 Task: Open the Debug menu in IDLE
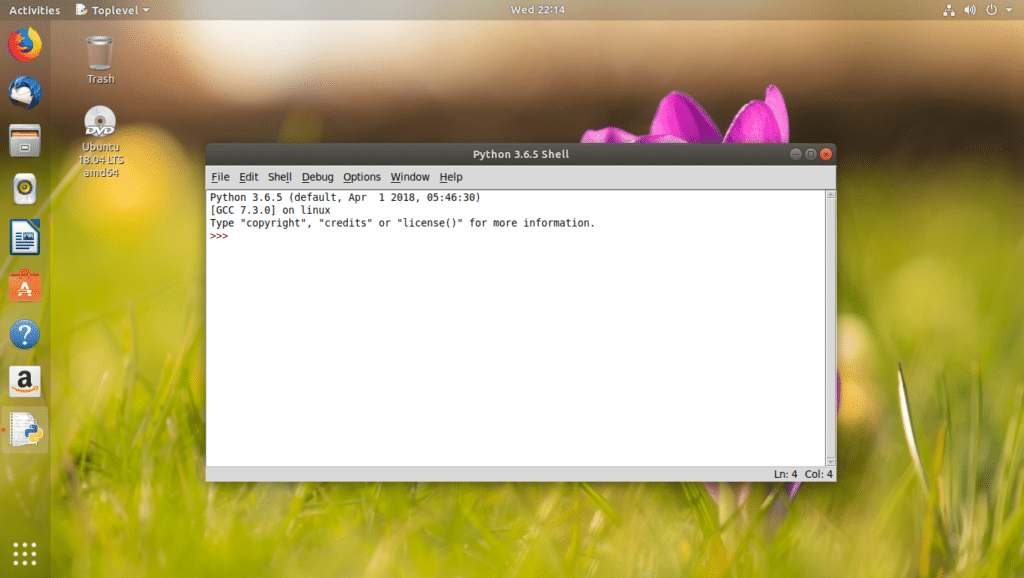click(x=317, y=177)
